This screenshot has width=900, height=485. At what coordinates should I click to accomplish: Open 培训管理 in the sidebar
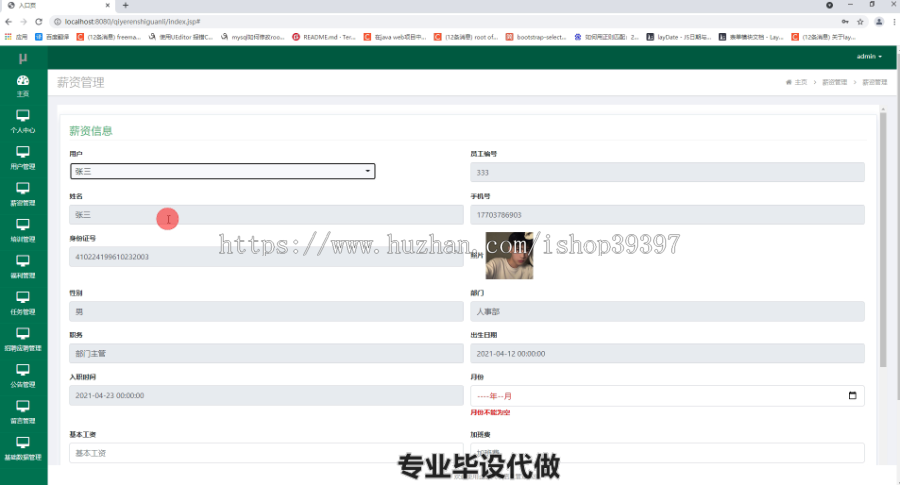point(23,230)
